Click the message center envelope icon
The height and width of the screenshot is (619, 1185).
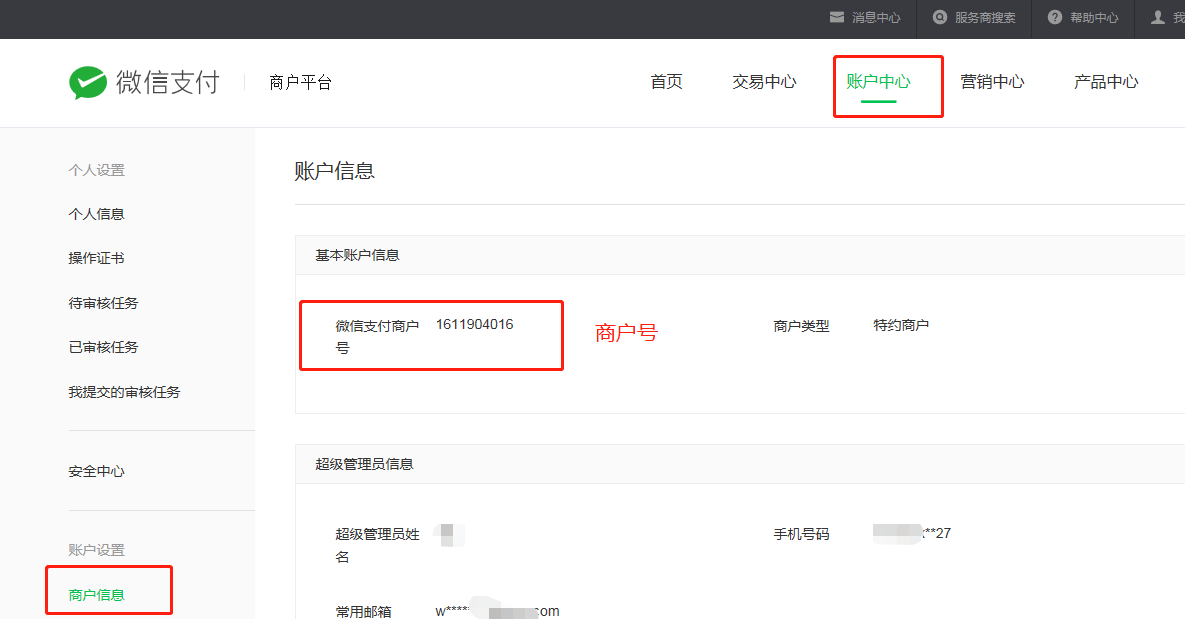point(837,17)
